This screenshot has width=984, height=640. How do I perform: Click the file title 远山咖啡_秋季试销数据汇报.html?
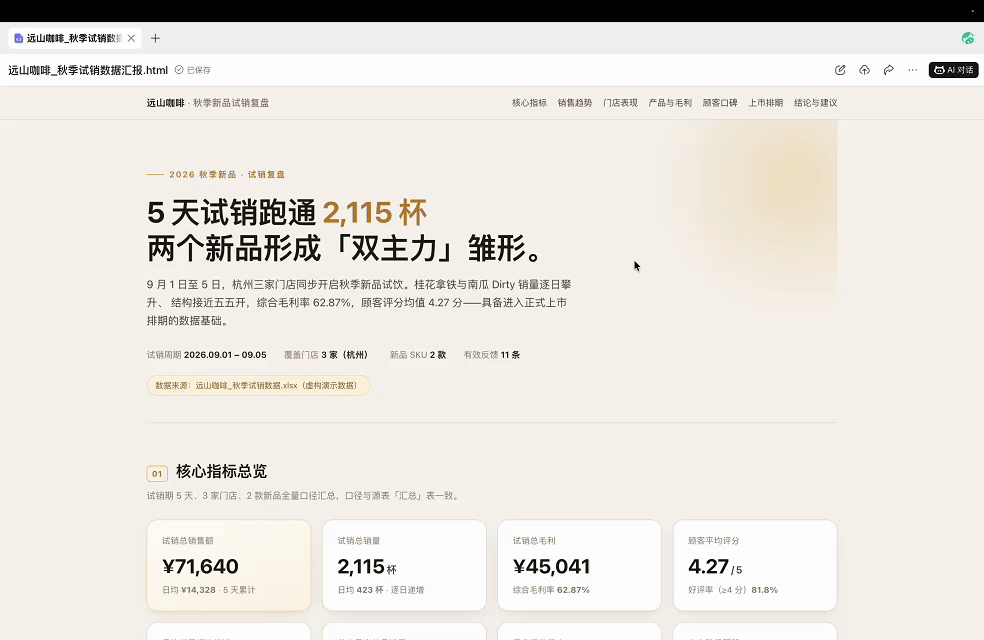[x=88, y=70]
